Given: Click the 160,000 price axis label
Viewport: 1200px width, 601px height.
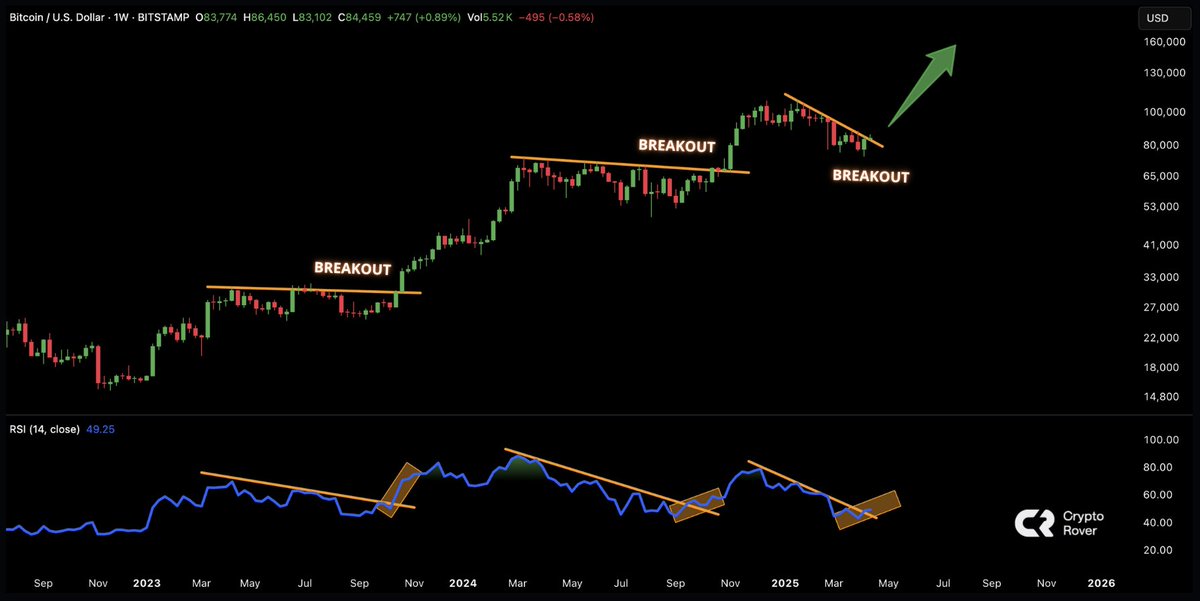Looking at the screenshot, I should point(1165,42).
